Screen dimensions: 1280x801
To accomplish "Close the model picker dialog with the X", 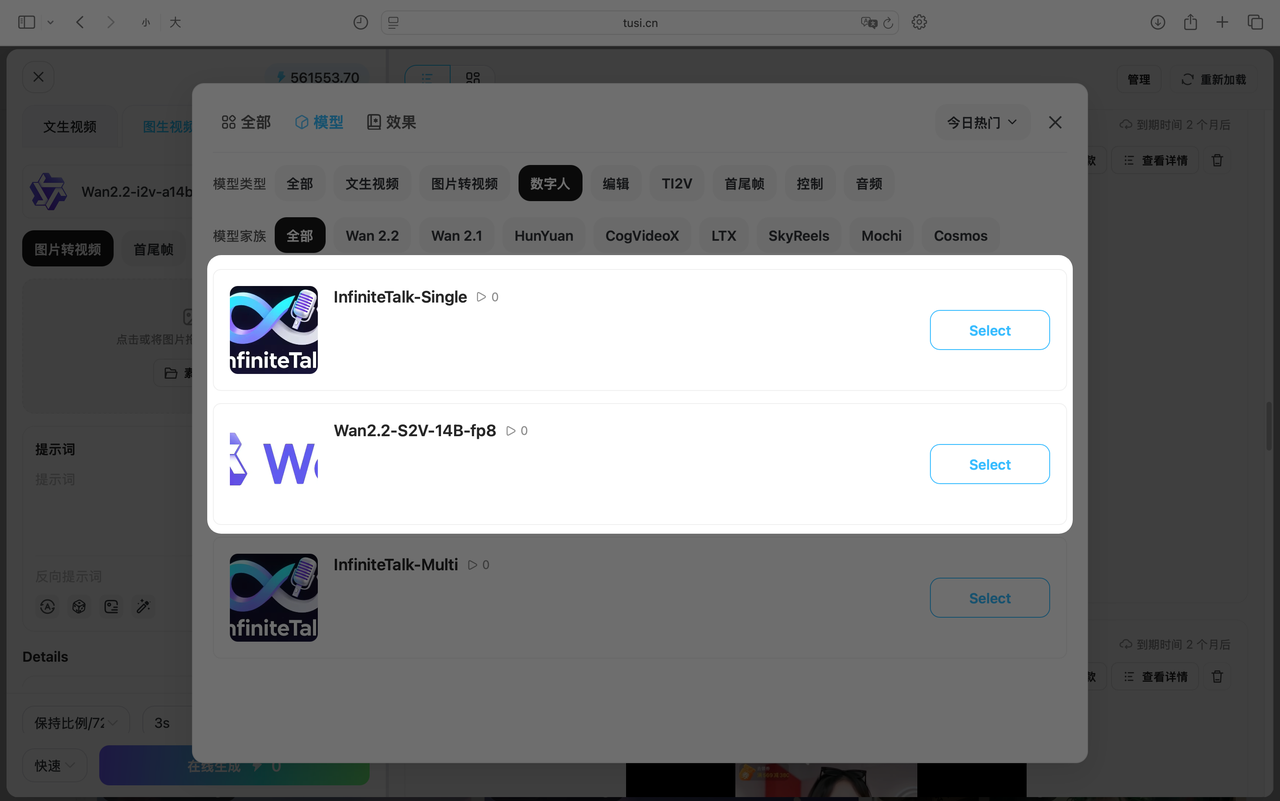I will click(x=1055, y=122).
